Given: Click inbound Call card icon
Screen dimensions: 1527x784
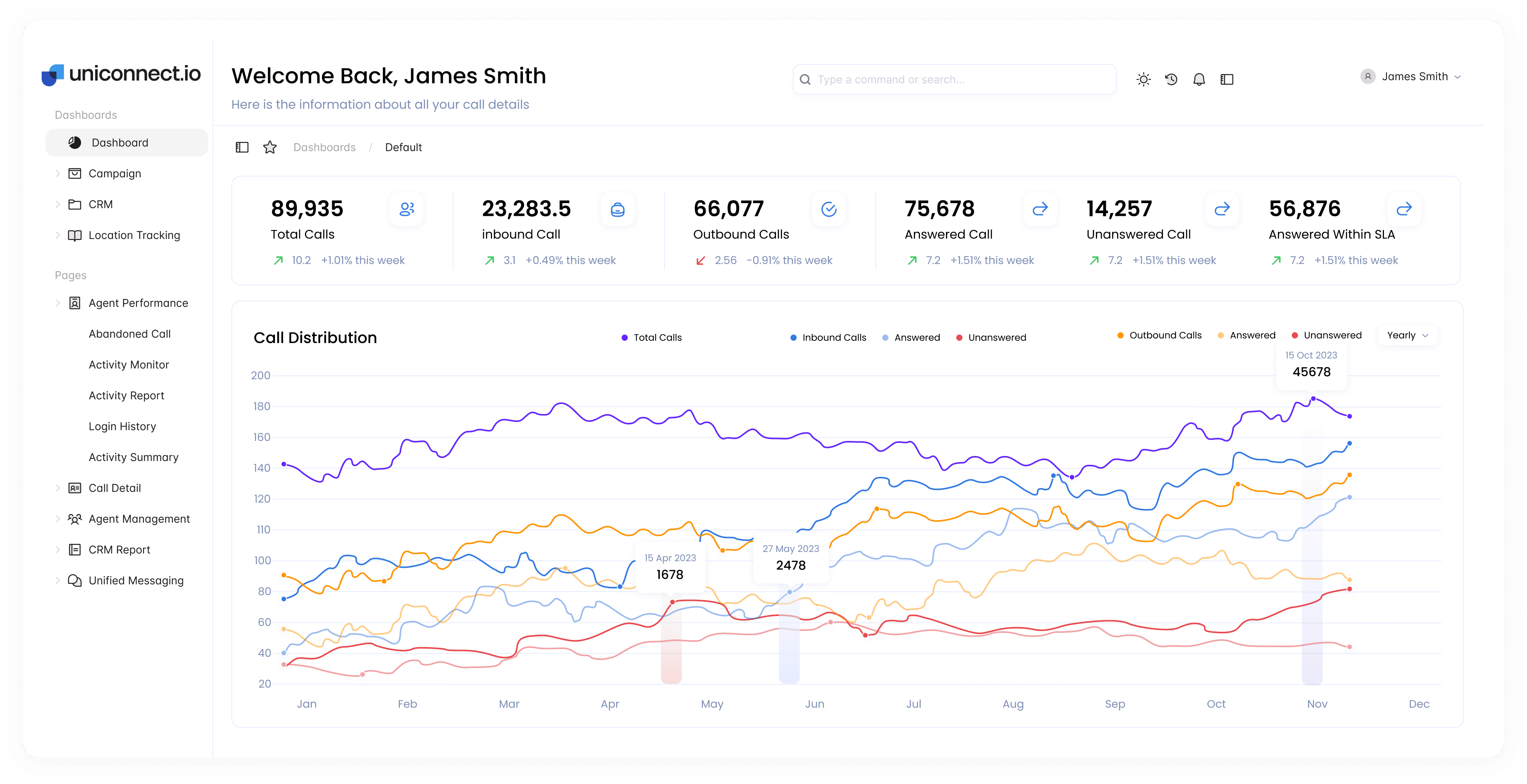Looking at the screenshot, I should 618,209.
